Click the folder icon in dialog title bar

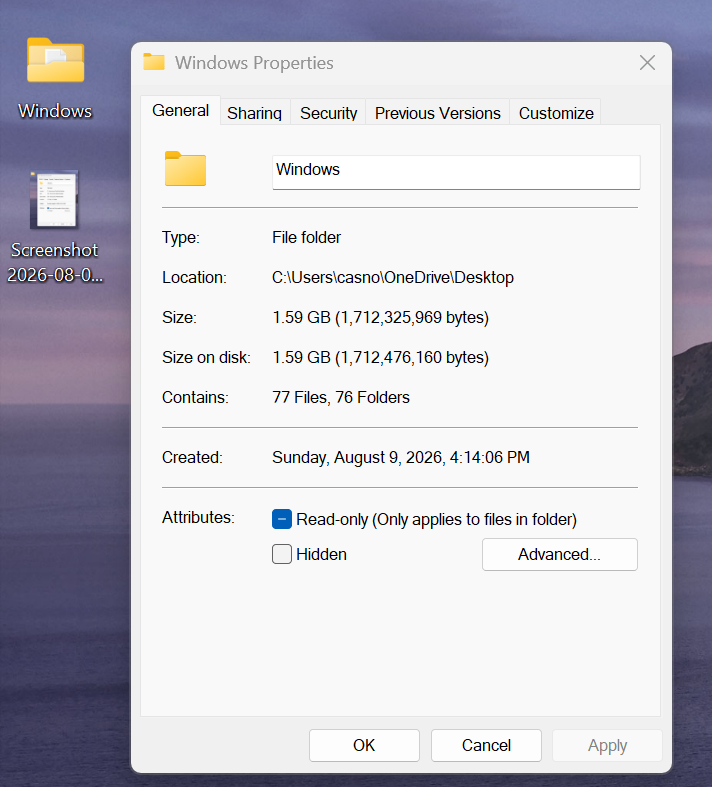click(x=154, y=62)
